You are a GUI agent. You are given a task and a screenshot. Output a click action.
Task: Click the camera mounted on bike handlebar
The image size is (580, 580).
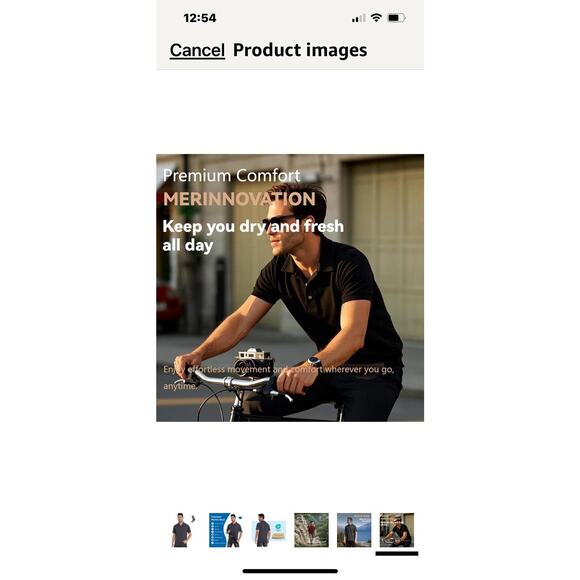pos(254,361)
